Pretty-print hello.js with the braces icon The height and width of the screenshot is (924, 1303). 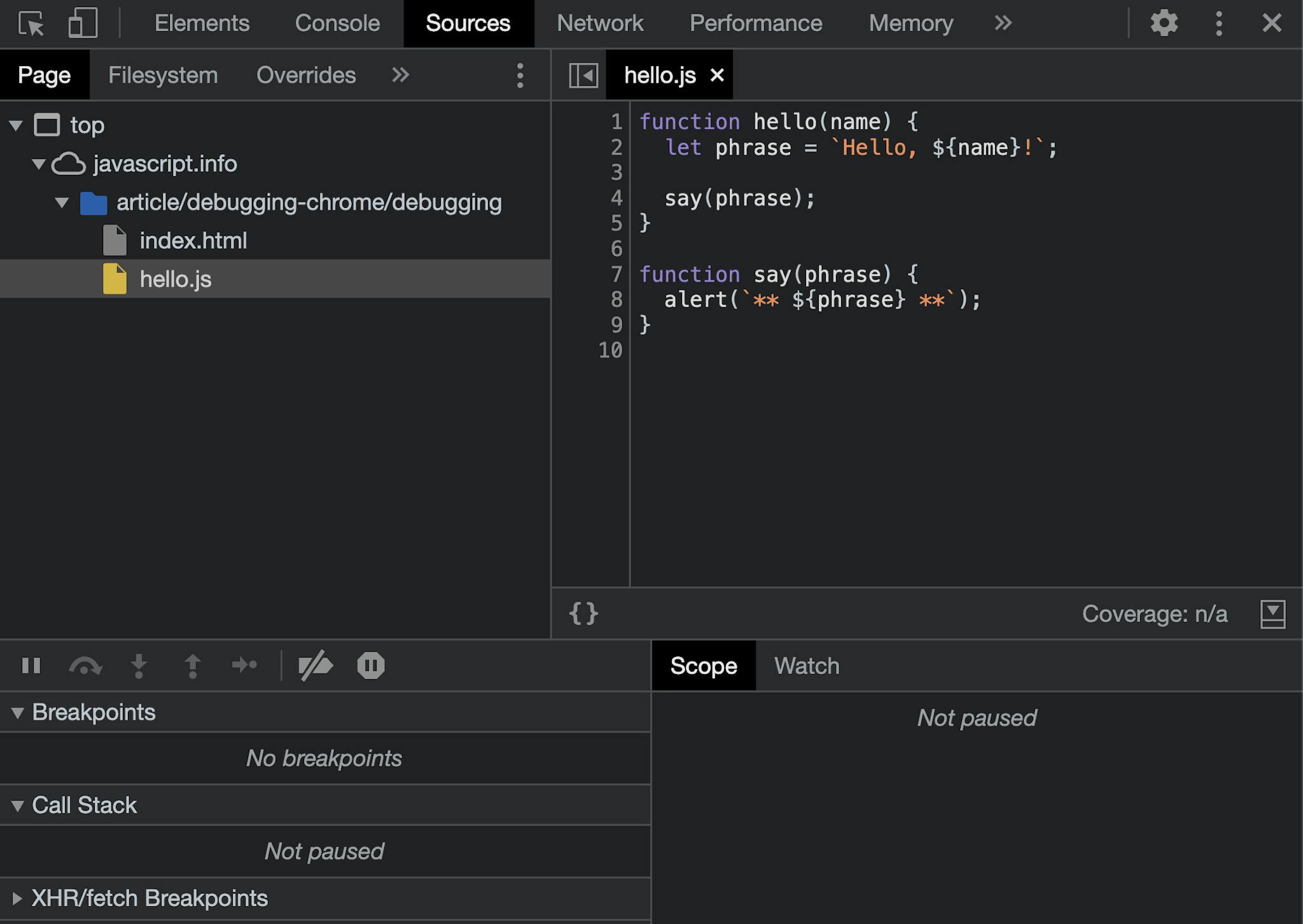pyautogui.click(x=583, y=613)
